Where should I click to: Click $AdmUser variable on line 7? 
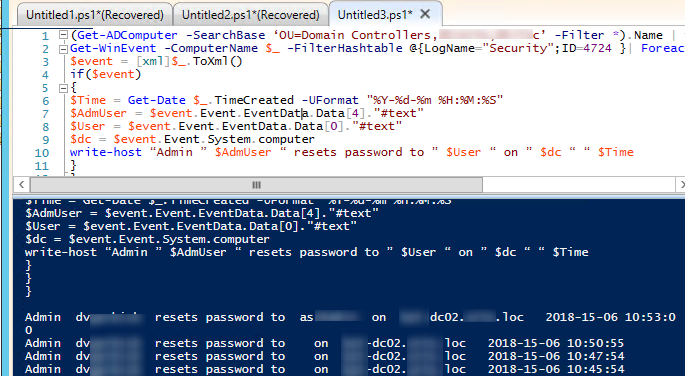tap(98, 113)
